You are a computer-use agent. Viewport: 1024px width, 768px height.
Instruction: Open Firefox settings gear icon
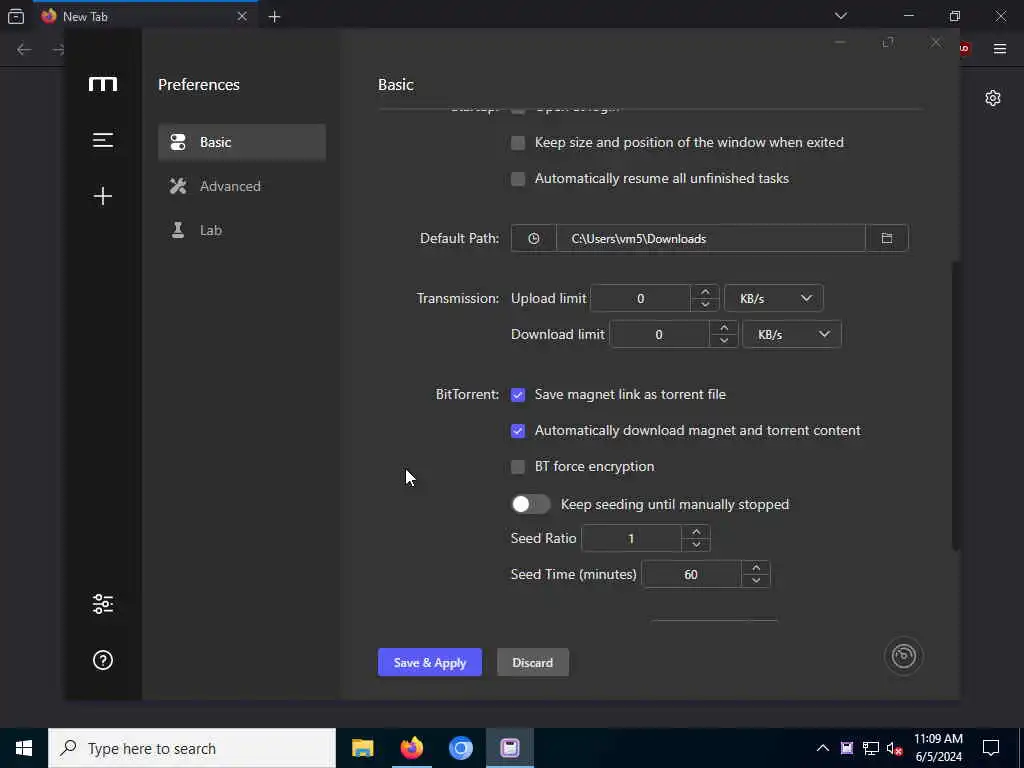(993, 98)
